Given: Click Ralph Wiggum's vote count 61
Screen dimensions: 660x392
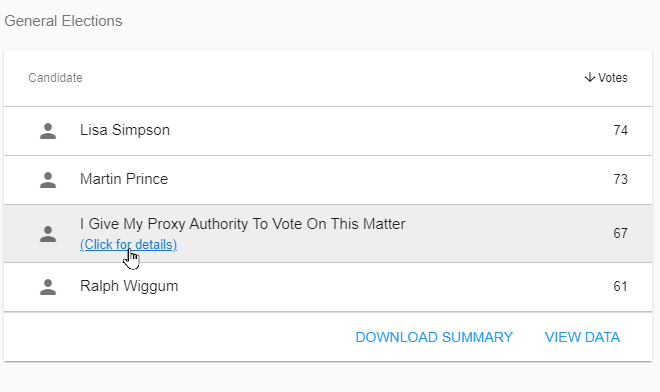Looking at the screenshot, I should tap(620, 286).
